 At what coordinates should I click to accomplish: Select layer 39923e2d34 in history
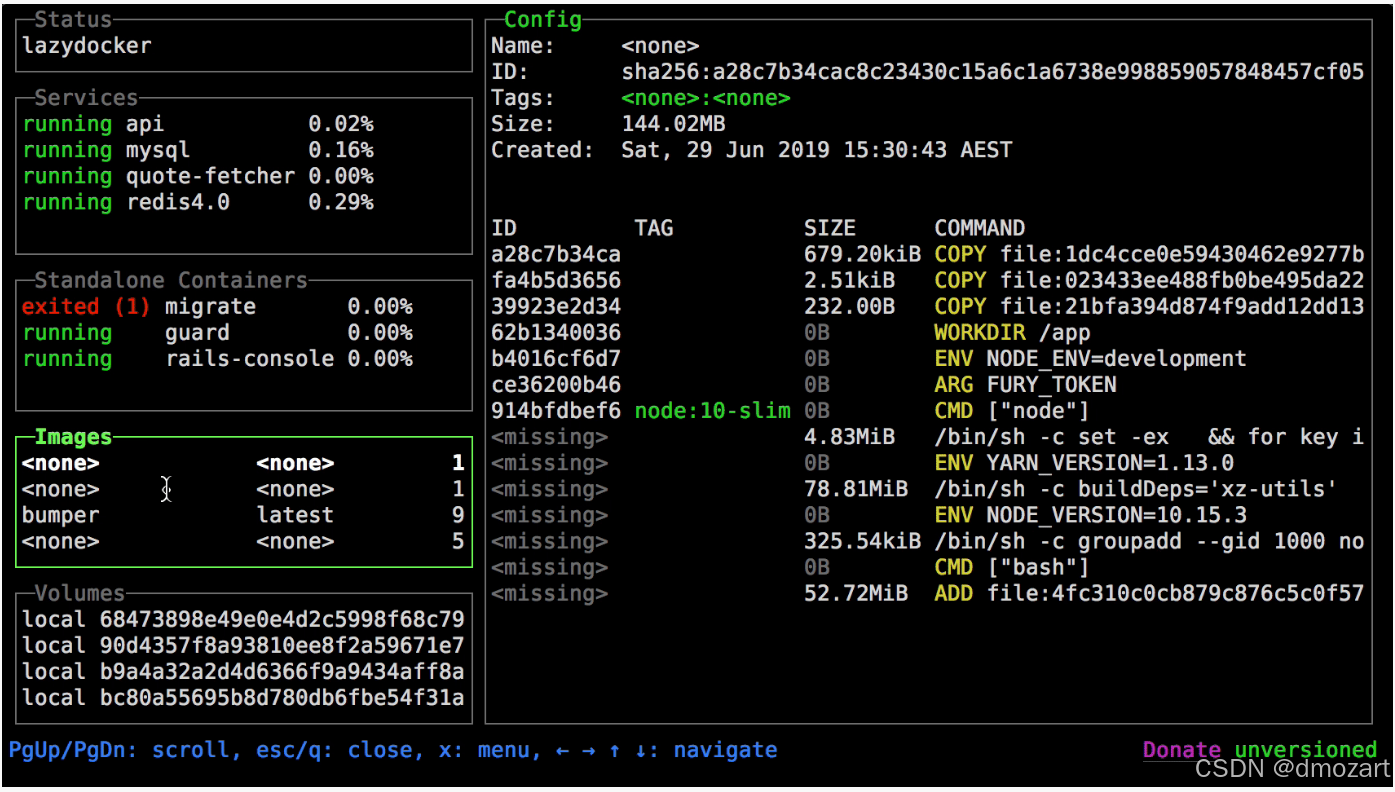pos(928,307)
